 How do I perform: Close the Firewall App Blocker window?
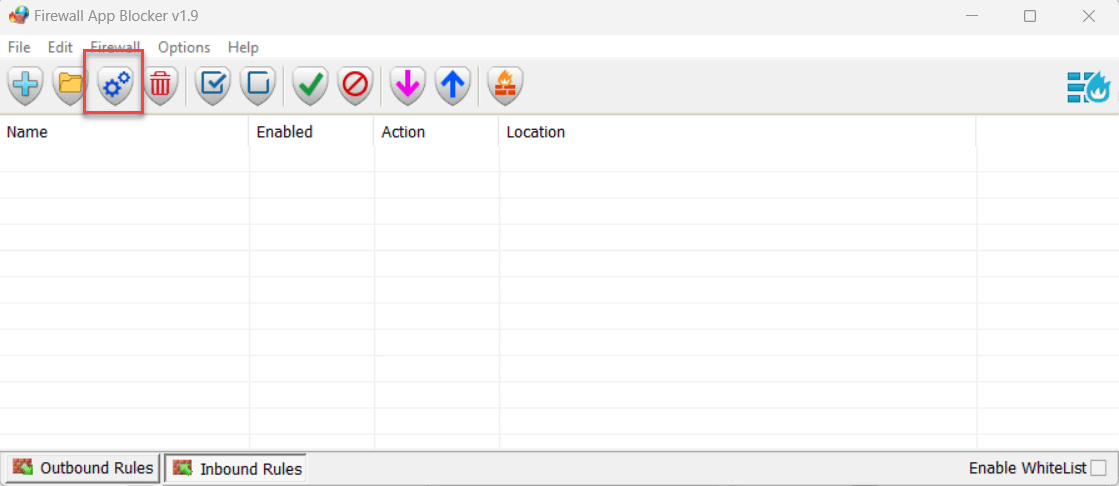1088,16
